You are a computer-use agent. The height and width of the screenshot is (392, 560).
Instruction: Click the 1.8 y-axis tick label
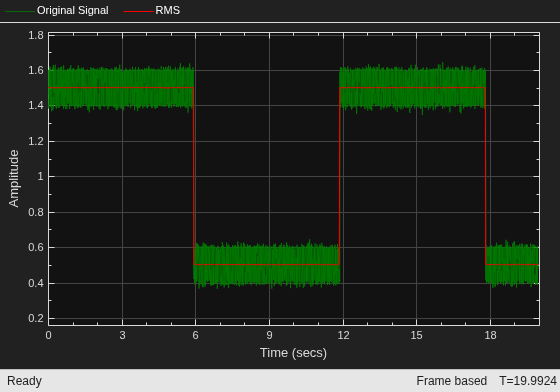click(36, 35)
